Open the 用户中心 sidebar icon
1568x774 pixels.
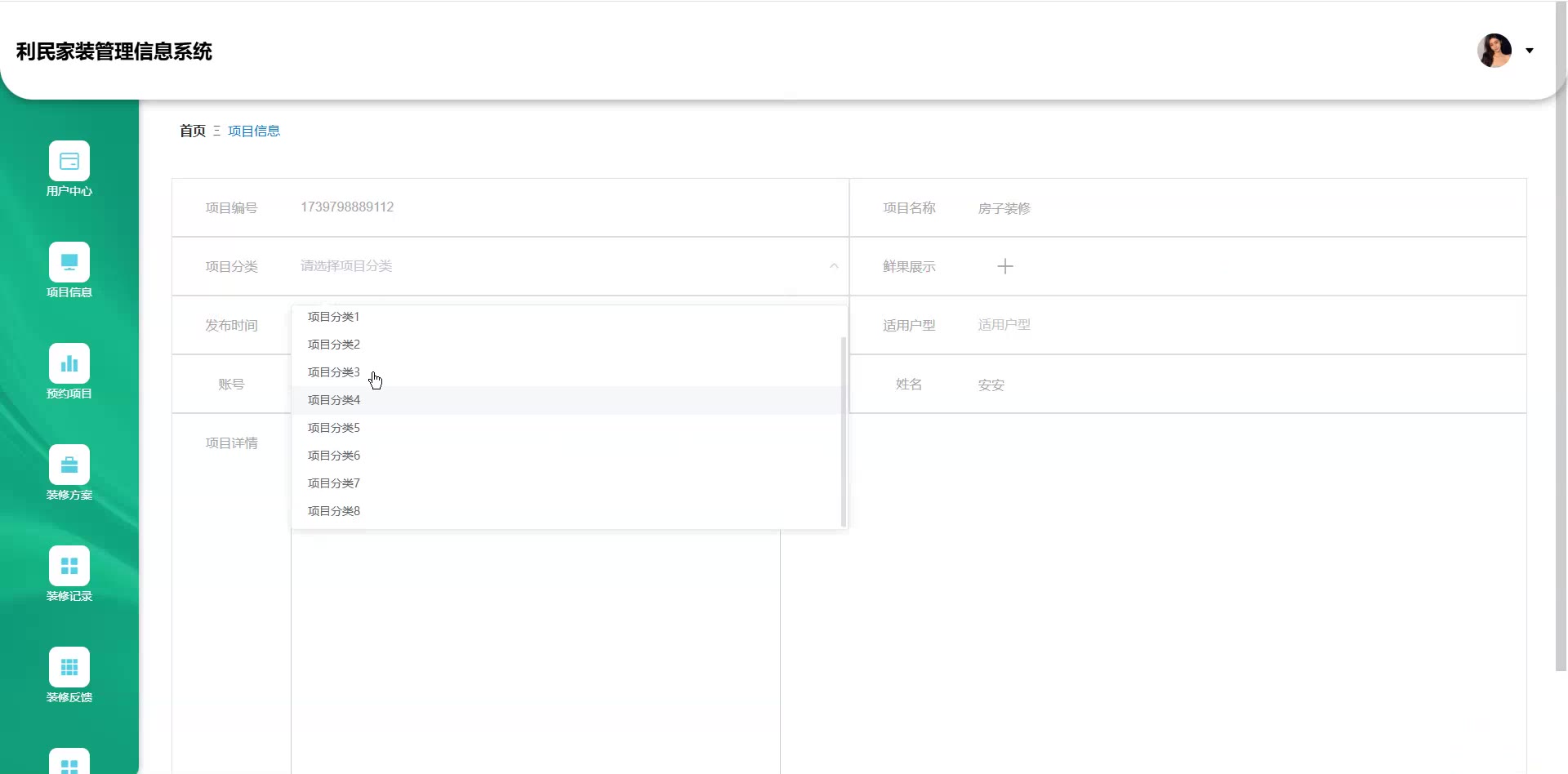[x=69, y=161]
